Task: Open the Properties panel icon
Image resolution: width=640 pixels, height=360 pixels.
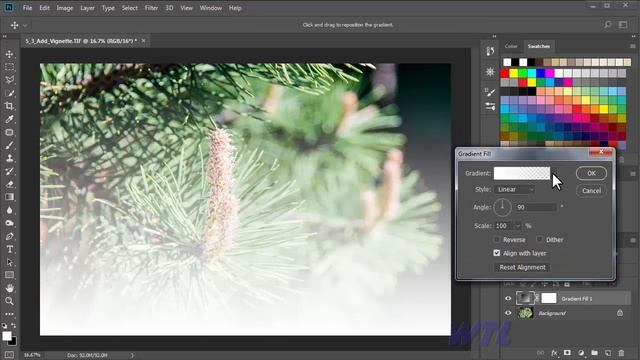Action: 490,72
